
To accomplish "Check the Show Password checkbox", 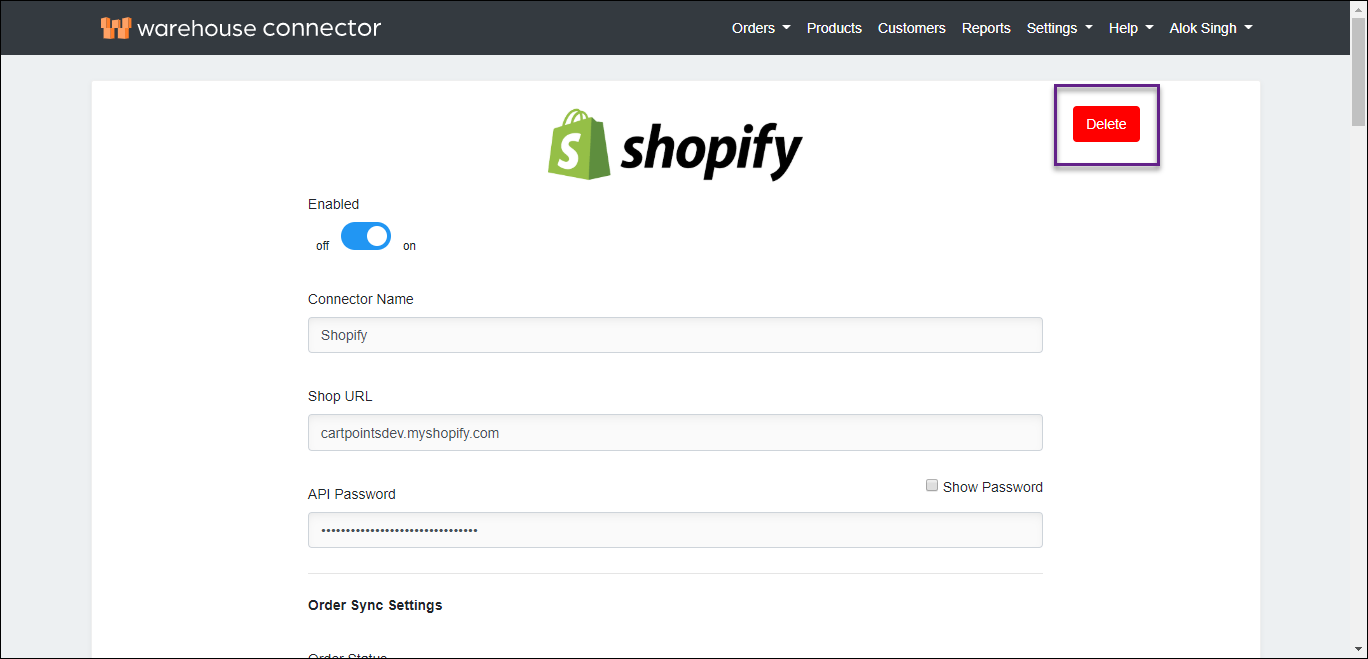I will click(932, 486).
